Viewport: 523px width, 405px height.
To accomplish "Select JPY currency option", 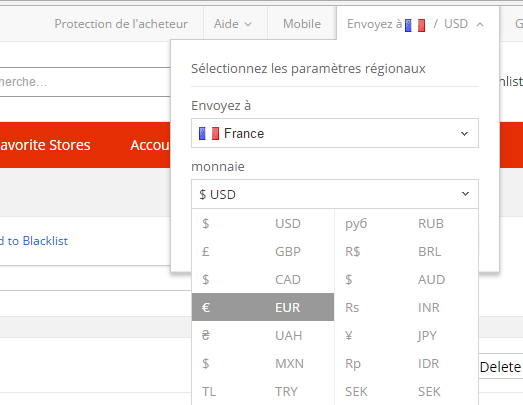I will point(406,335).
